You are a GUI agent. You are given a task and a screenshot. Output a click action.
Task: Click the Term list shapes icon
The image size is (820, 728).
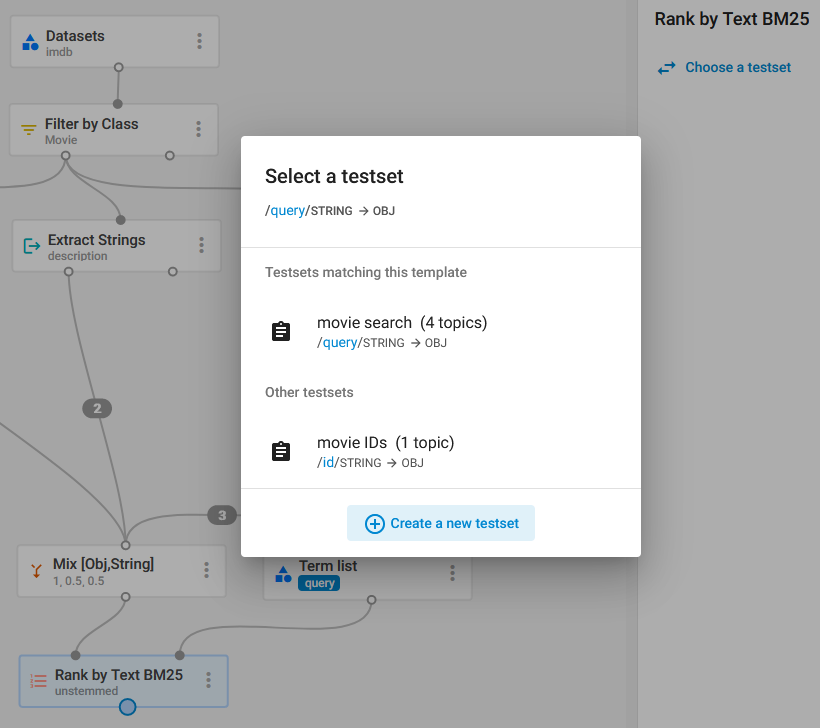click(x=283, y=574)
